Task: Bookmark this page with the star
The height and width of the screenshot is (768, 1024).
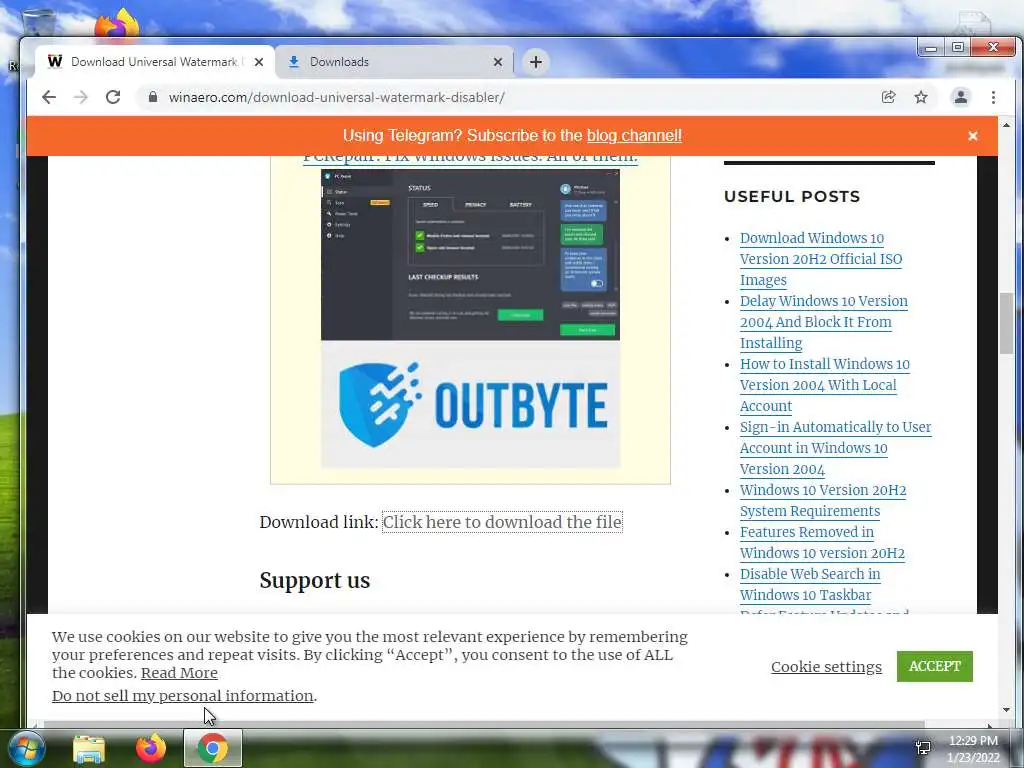Action: click(921, 97)
